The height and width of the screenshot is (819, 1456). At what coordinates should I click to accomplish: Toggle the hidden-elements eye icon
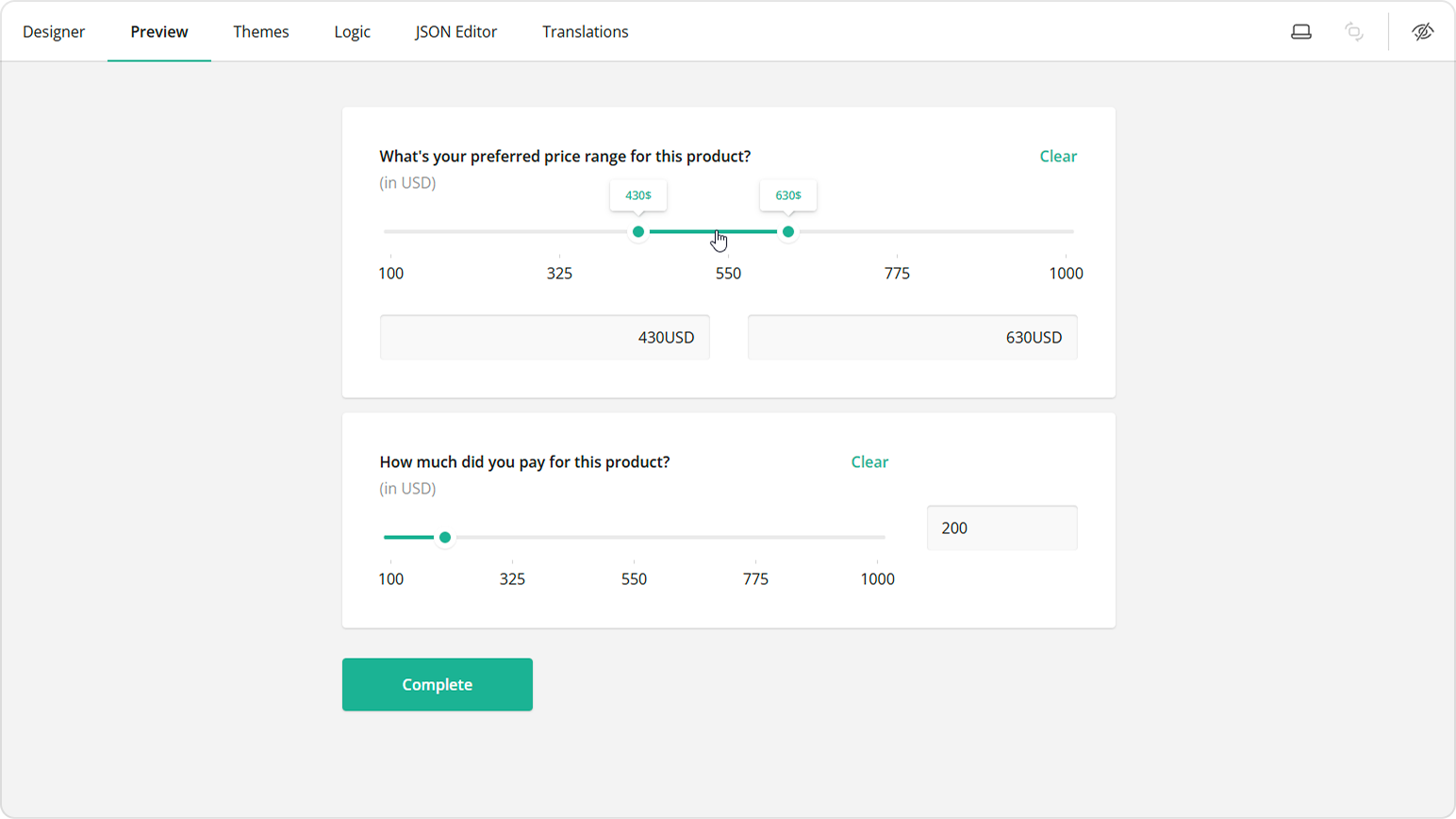point(1423,32)
